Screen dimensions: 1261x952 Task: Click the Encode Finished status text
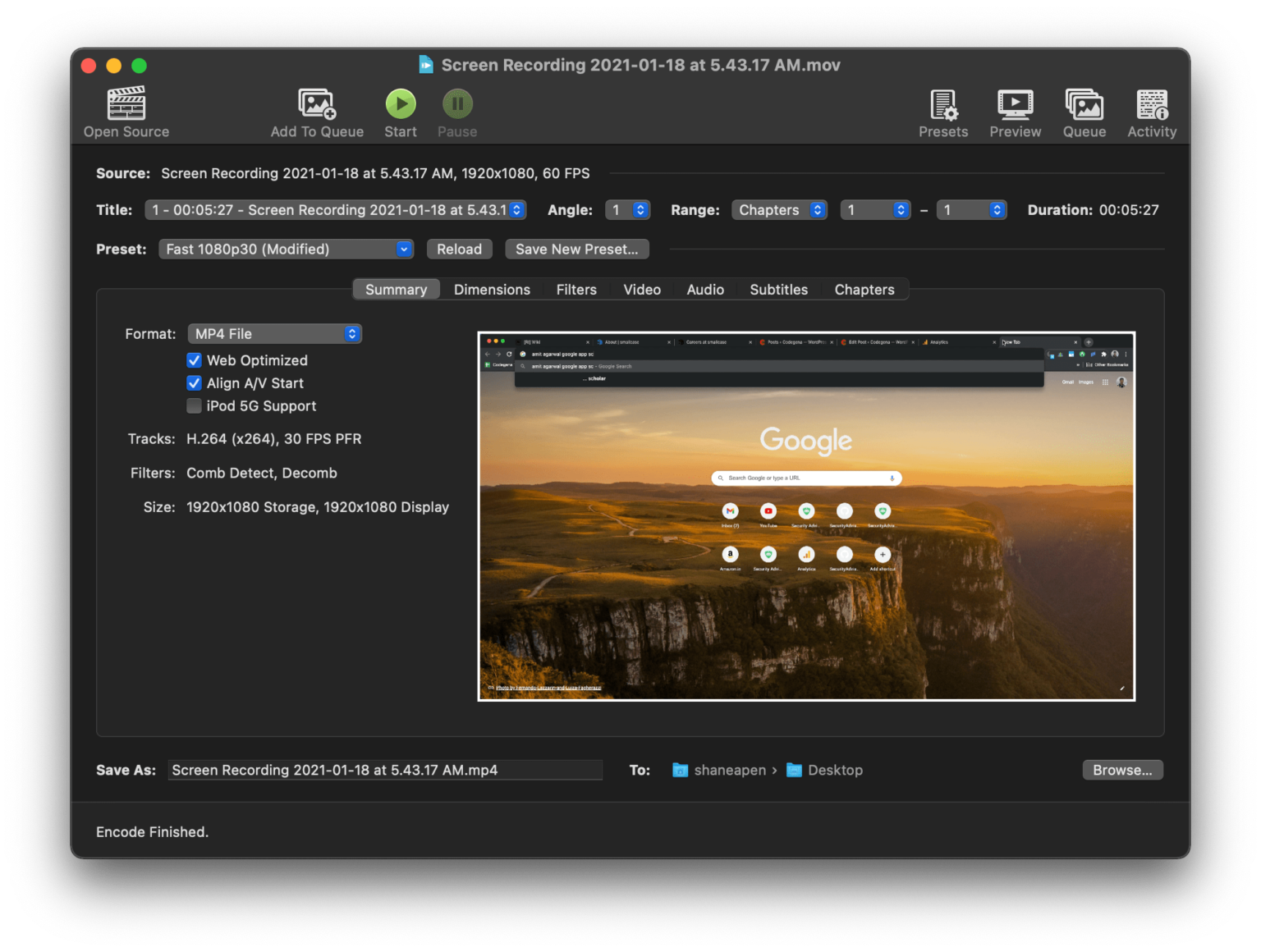click(x=152, y=832)
